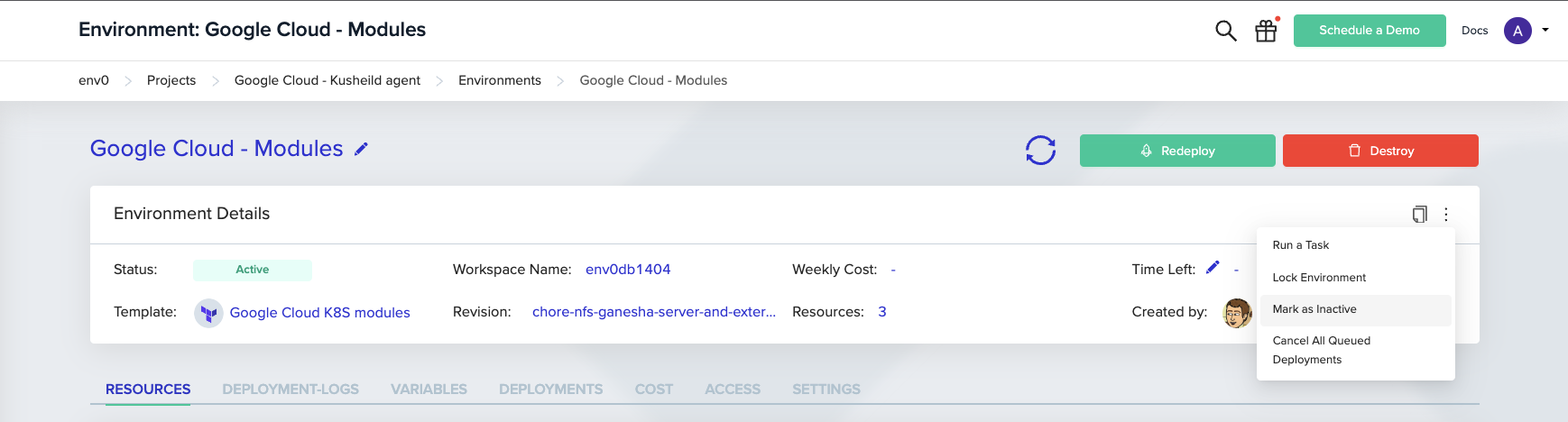Open Environments breadcrumb link
1568x422 pixels.
coord(500,80)
